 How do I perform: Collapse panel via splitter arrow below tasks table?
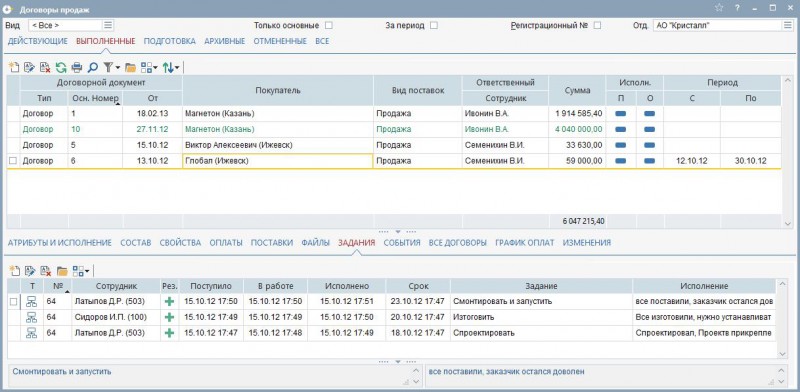click(398, 361)
